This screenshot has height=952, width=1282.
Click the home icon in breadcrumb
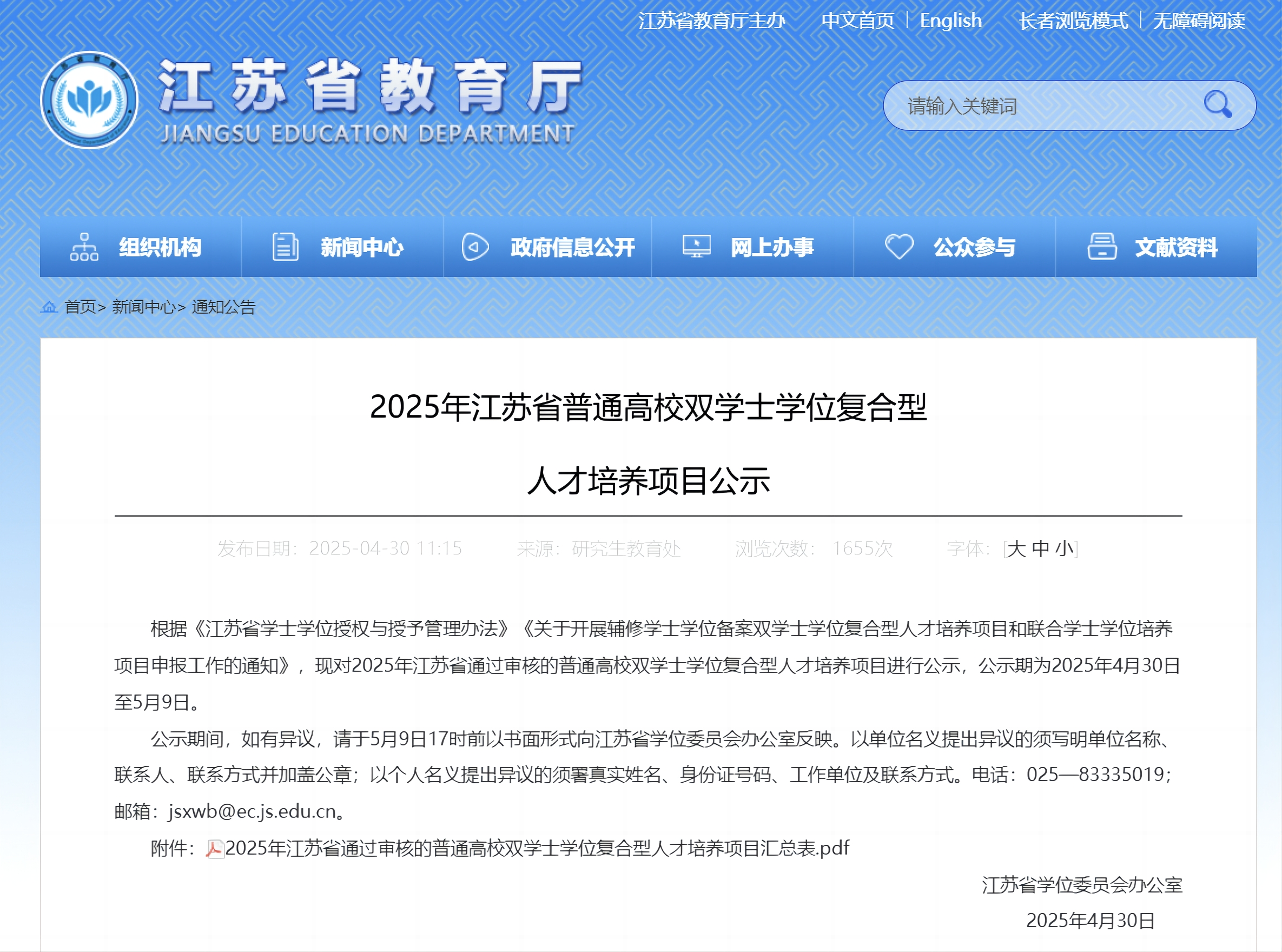(49, 307)
